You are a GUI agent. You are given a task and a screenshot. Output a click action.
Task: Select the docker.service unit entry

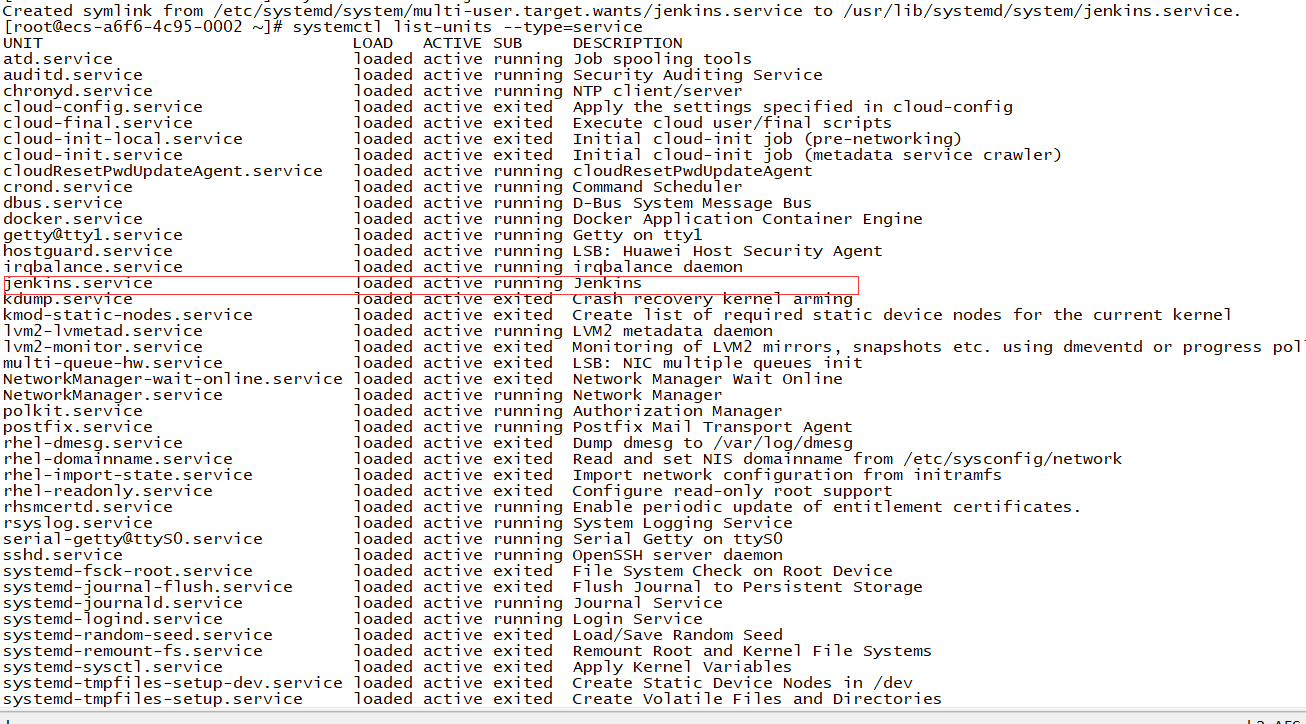pyautogui.click(x=73, y=219)
